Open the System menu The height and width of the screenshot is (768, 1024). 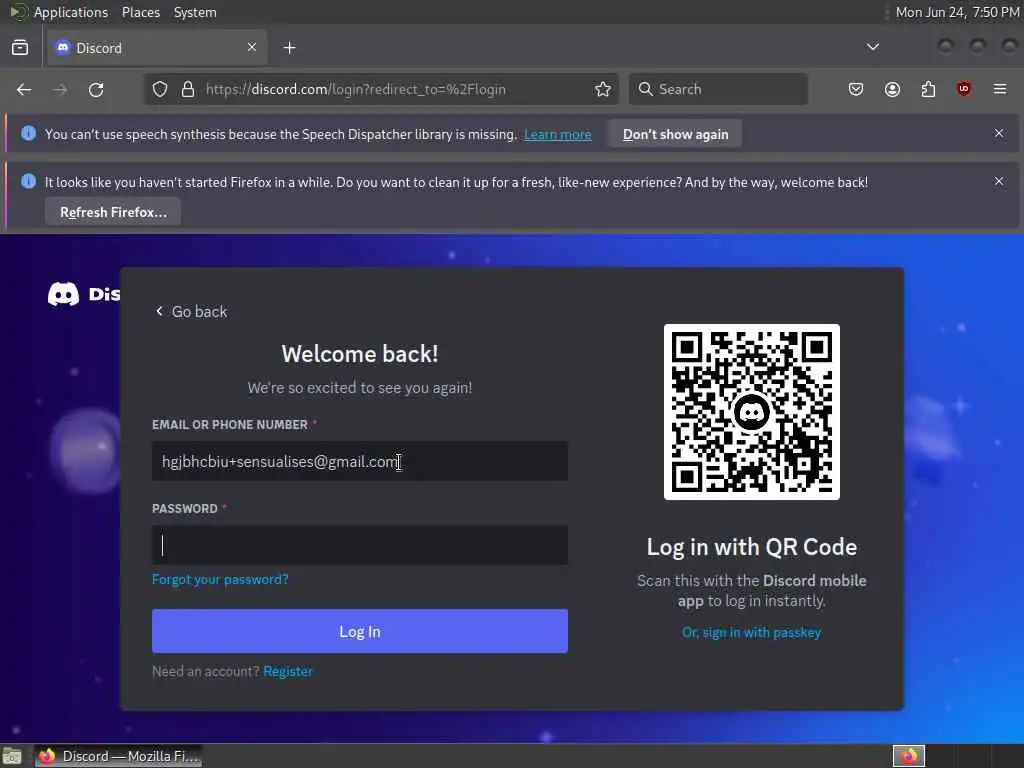pyautogui.click(x=195, y=12)
